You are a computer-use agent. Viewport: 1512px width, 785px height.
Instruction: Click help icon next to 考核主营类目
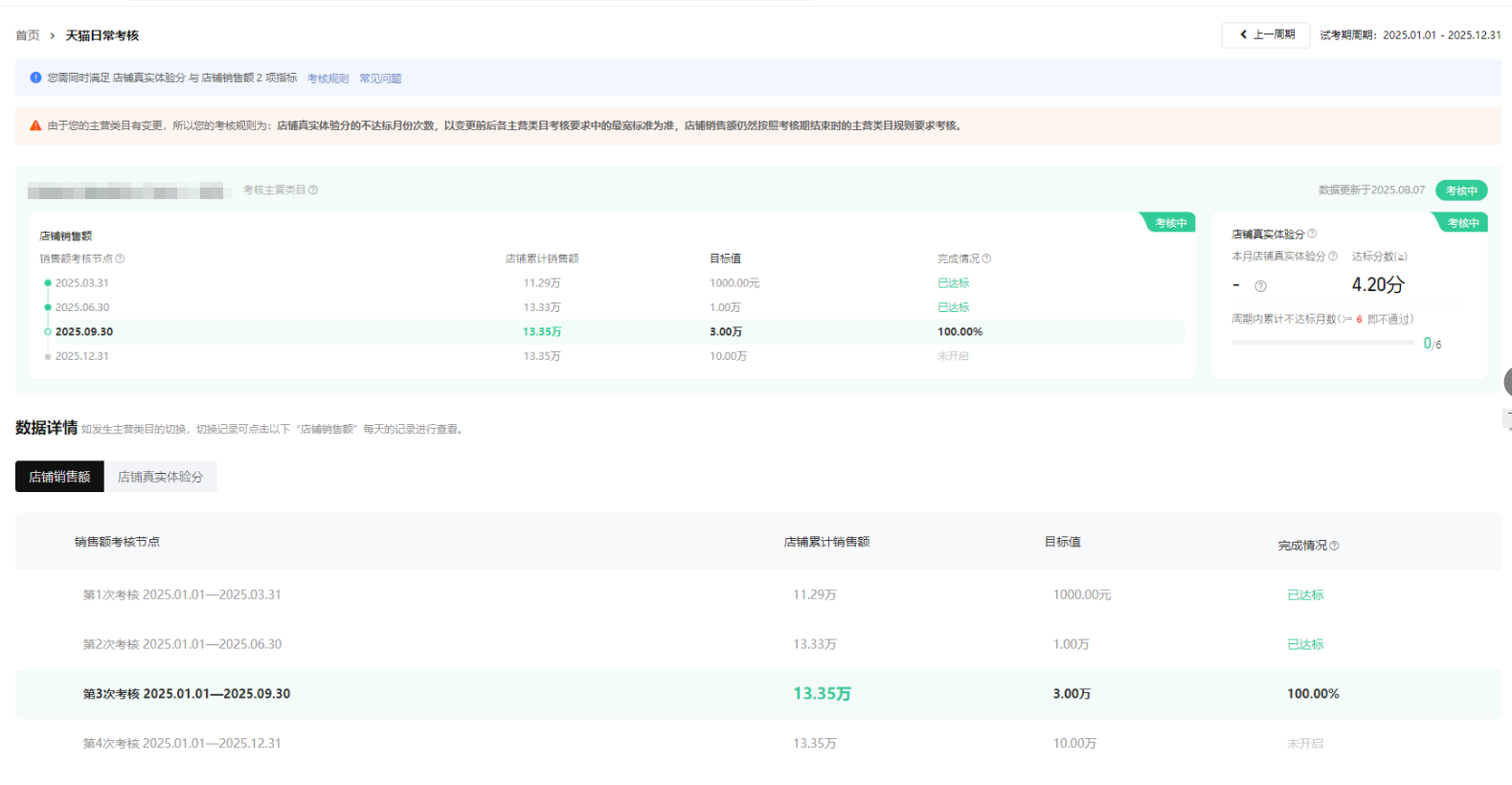(313, 191)
